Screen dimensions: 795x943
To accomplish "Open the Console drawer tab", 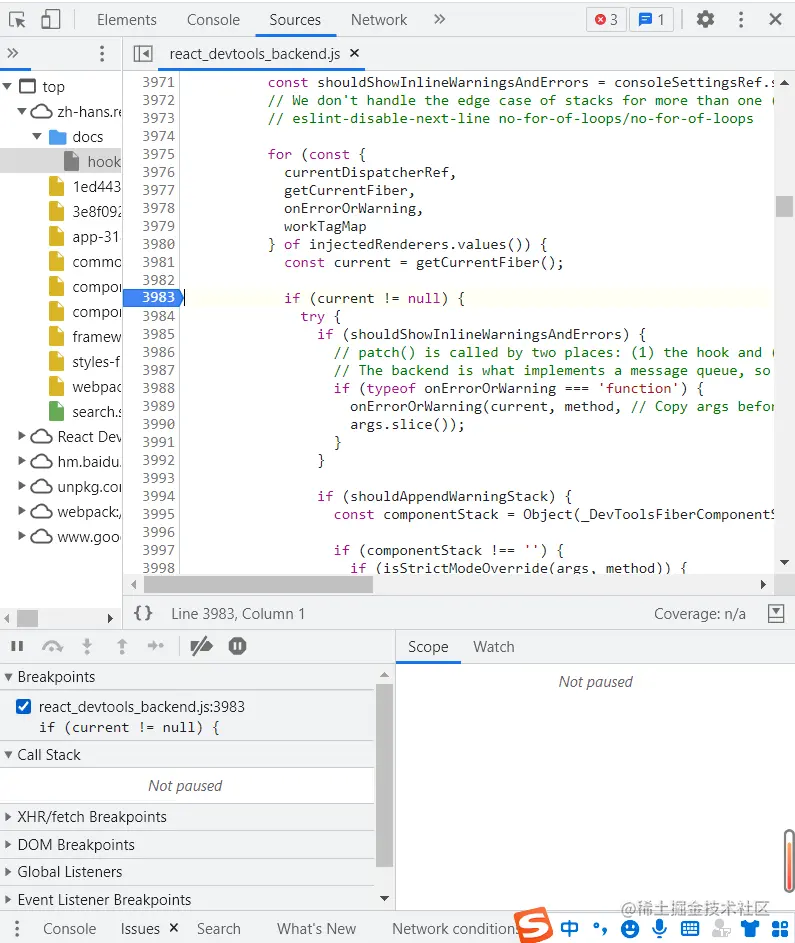I will point(70,929).
